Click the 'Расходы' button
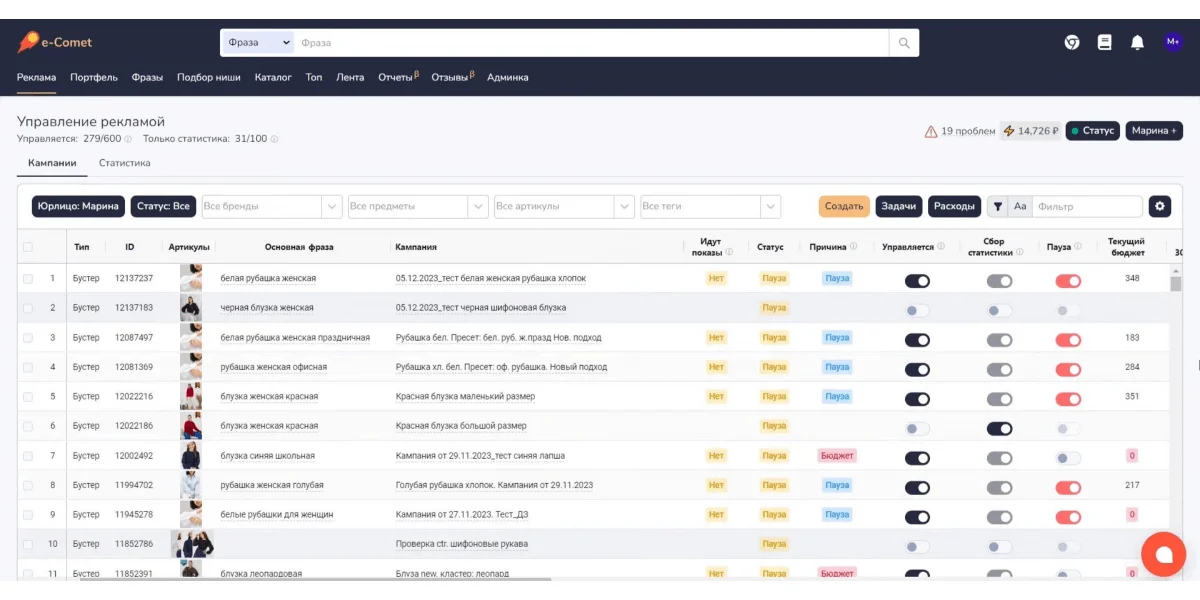The width and height of the screenshot is (1200, 600). pyautogui.click(x=954, y=206)
